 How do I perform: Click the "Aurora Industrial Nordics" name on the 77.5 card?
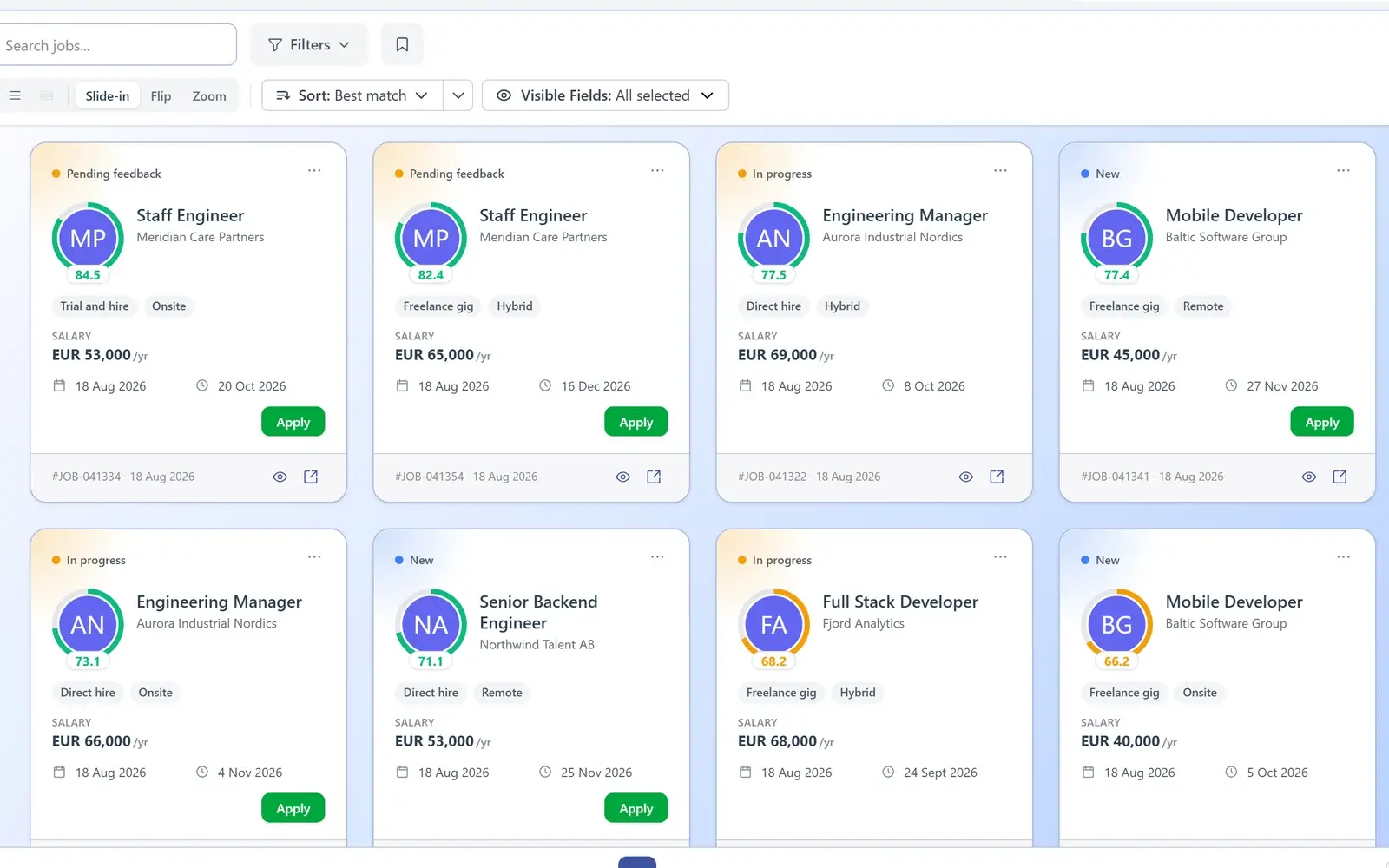tap(892, 237)
